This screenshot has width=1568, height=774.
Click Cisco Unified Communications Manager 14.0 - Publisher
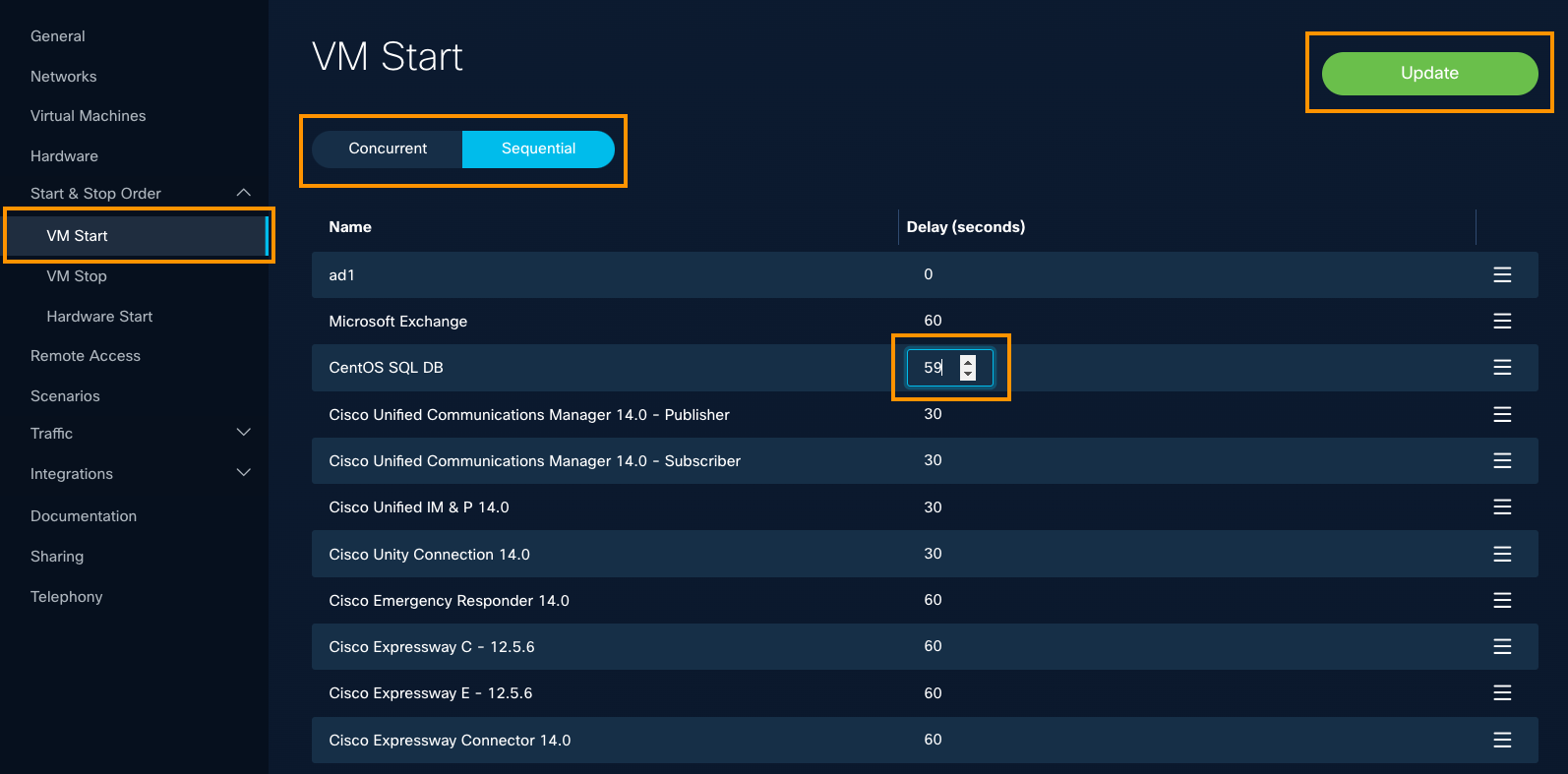point(529,415)
